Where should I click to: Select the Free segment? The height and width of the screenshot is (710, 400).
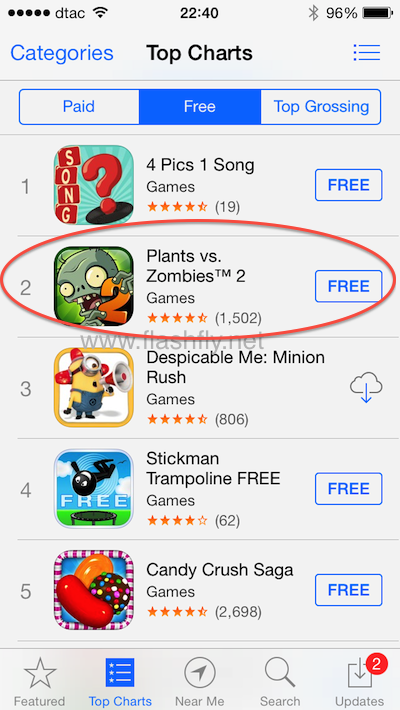click(200, 107)
